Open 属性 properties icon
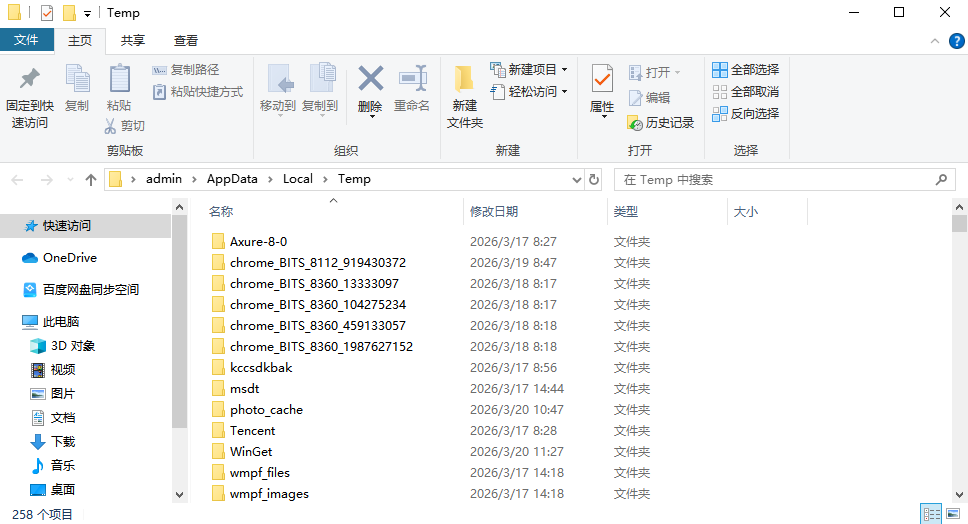The image size is (968, 524). pos(602,78)
